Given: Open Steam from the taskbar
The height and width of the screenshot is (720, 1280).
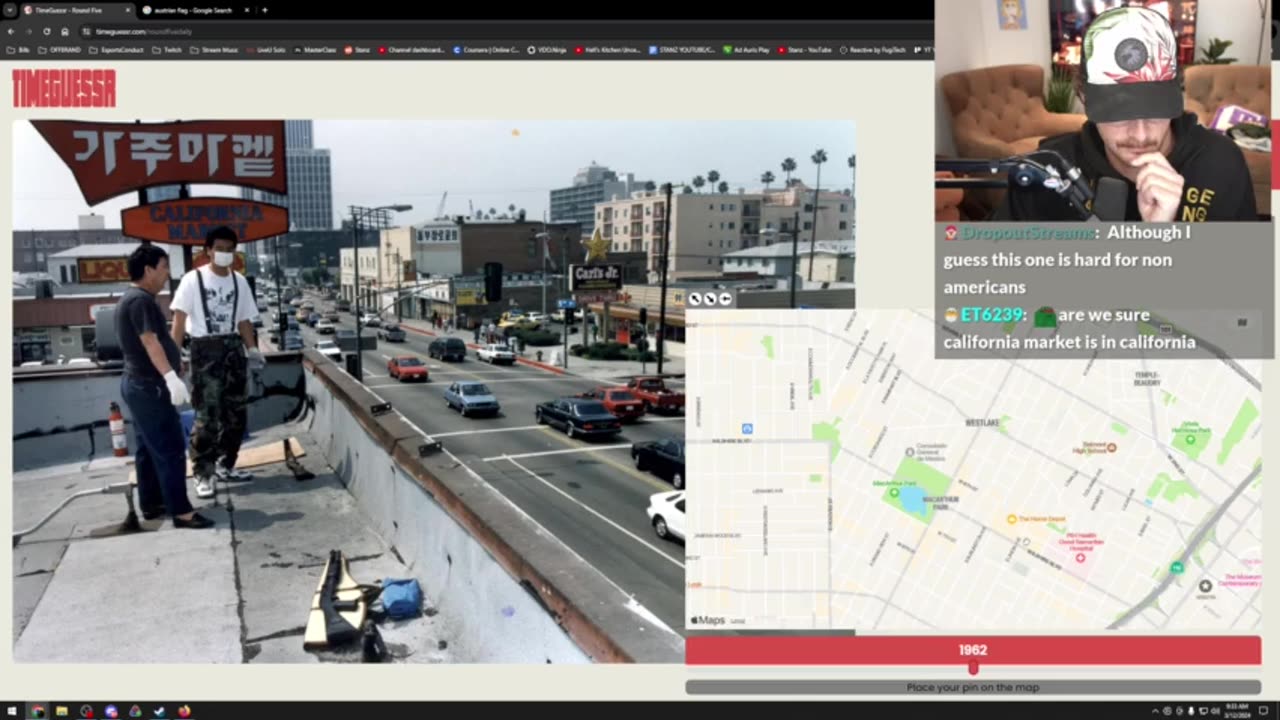Looking at the screenshot, I should (x=159, y=711).
